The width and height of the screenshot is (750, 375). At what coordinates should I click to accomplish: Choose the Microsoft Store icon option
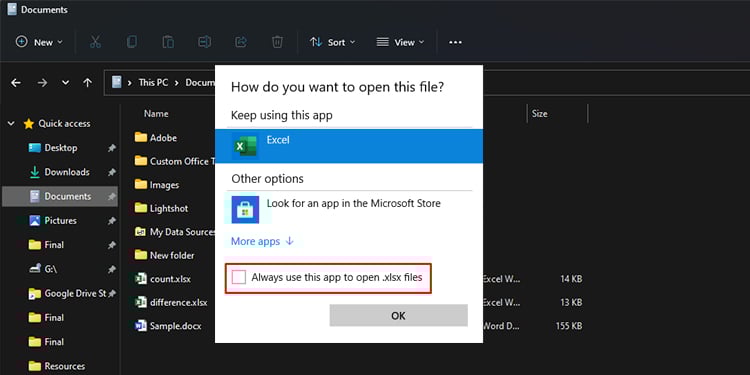245,210
